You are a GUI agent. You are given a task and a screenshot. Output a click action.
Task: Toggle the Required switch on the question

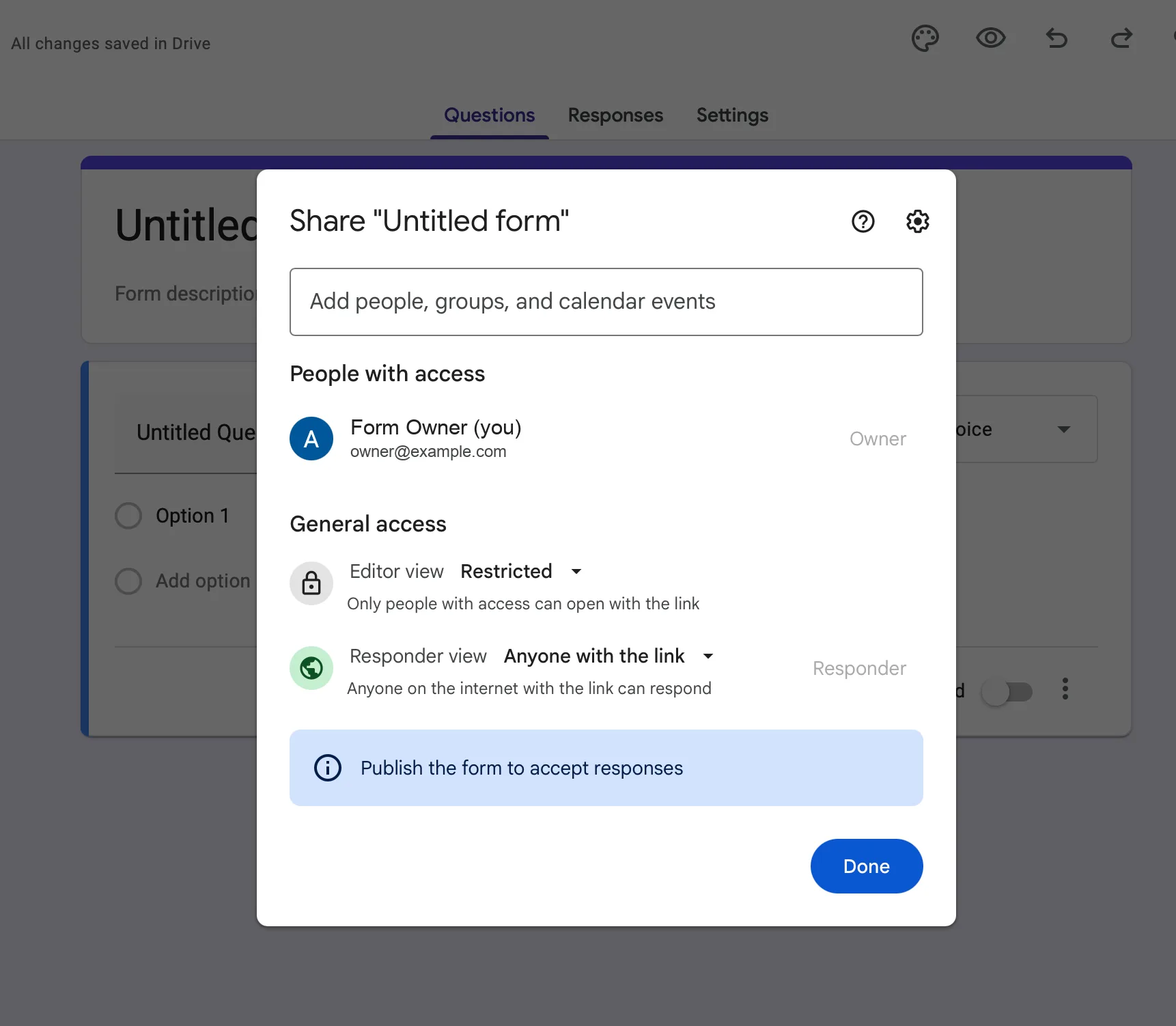(1007, 692)
